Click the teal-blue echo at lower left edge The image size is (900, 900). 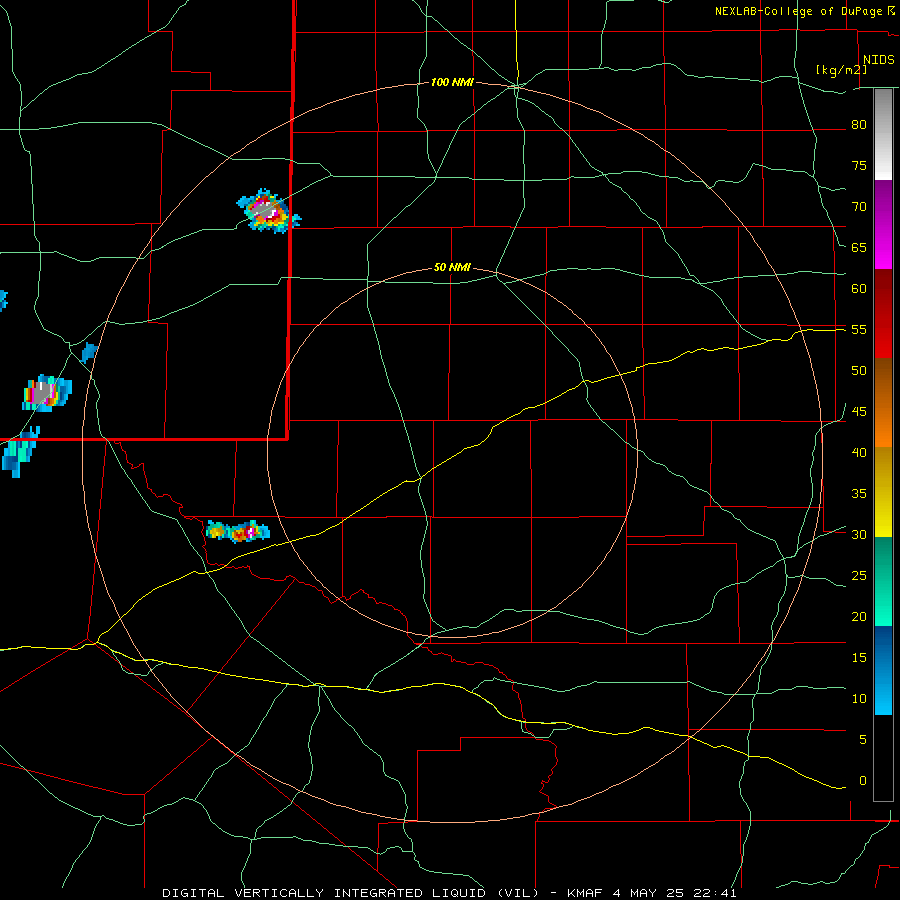tap(20, 452)
